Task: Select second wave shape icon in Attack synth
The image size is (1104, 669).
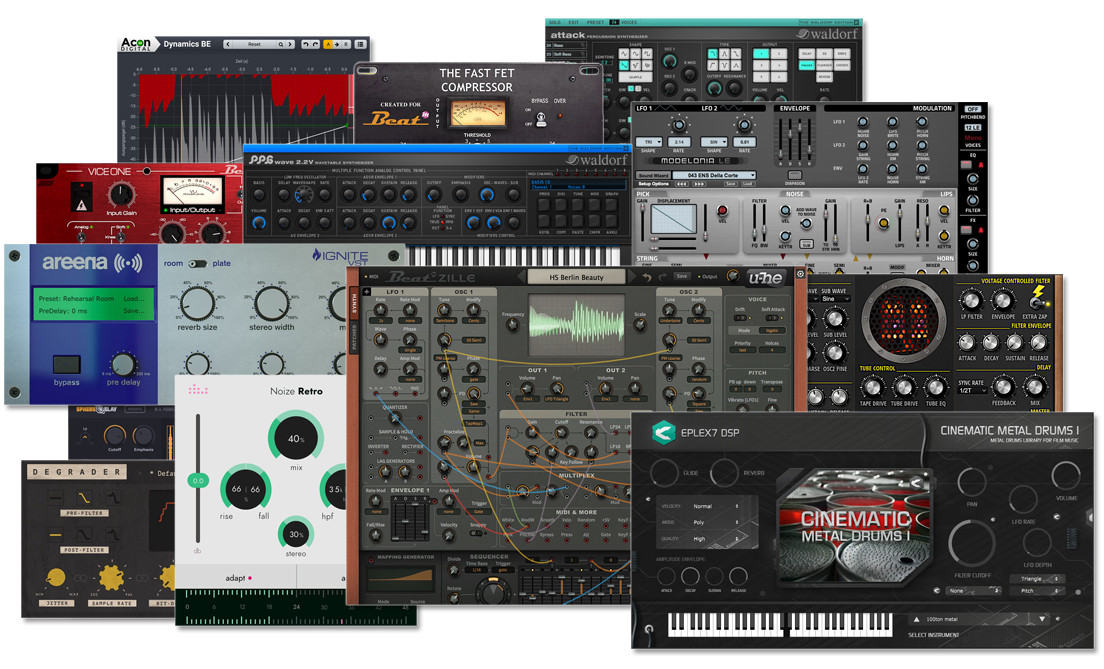Action: point(636,54)
